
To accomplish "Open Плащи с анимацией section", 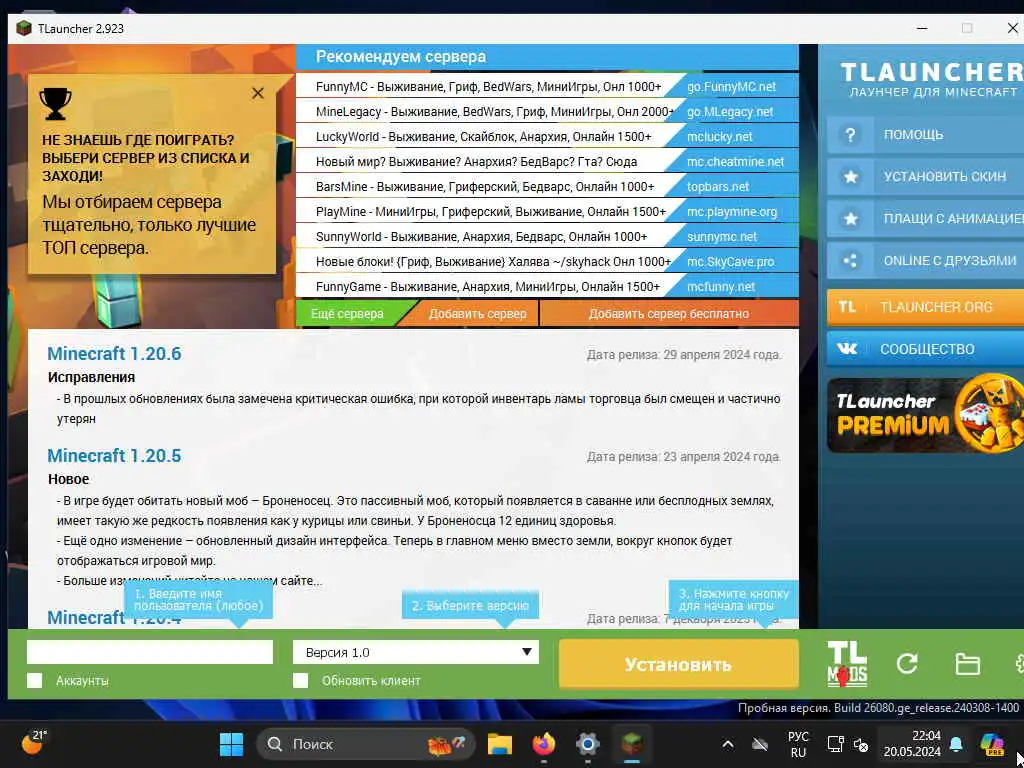I will (925, 218).
